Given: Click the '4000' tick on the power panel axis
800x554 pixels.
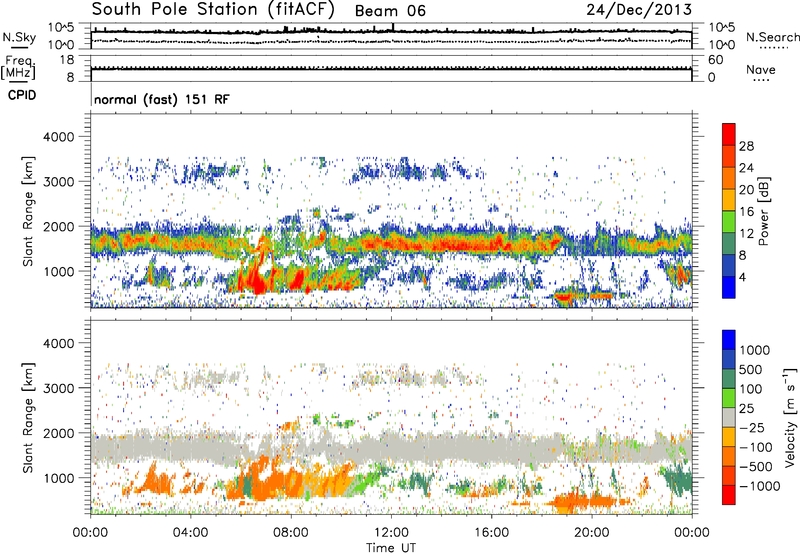Looking at the screenshot, I should [x=58, y=137].
